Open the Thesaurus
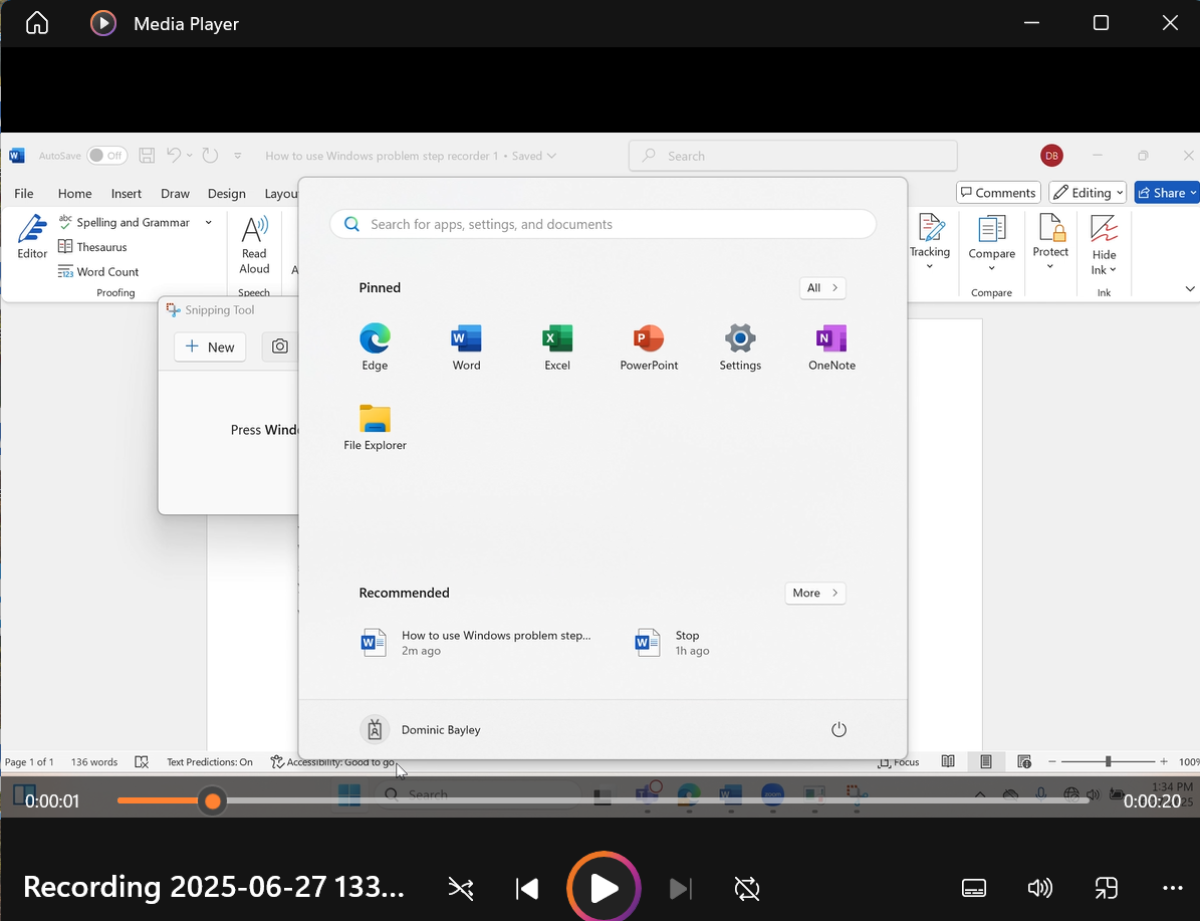 (x=92, y=247)
